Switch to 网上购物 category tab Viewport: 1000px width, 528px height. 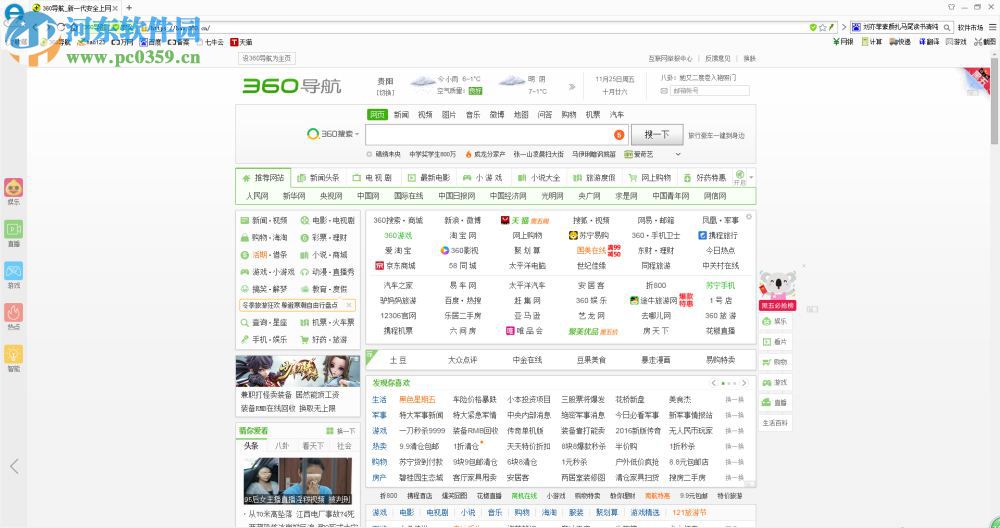(649, 178)
